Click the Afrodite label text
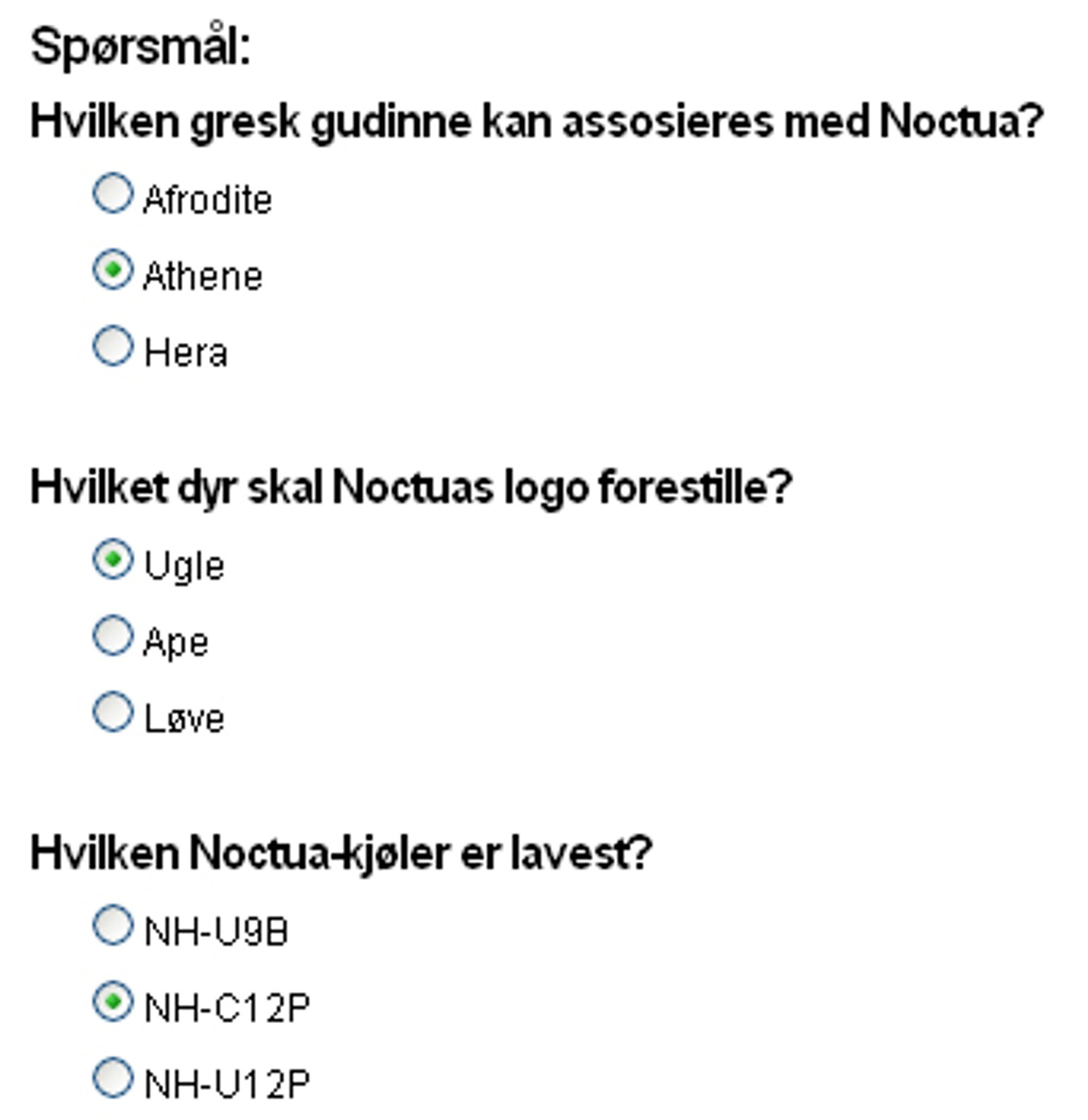Viewport: 1088px width, 1120px height. 208,200
